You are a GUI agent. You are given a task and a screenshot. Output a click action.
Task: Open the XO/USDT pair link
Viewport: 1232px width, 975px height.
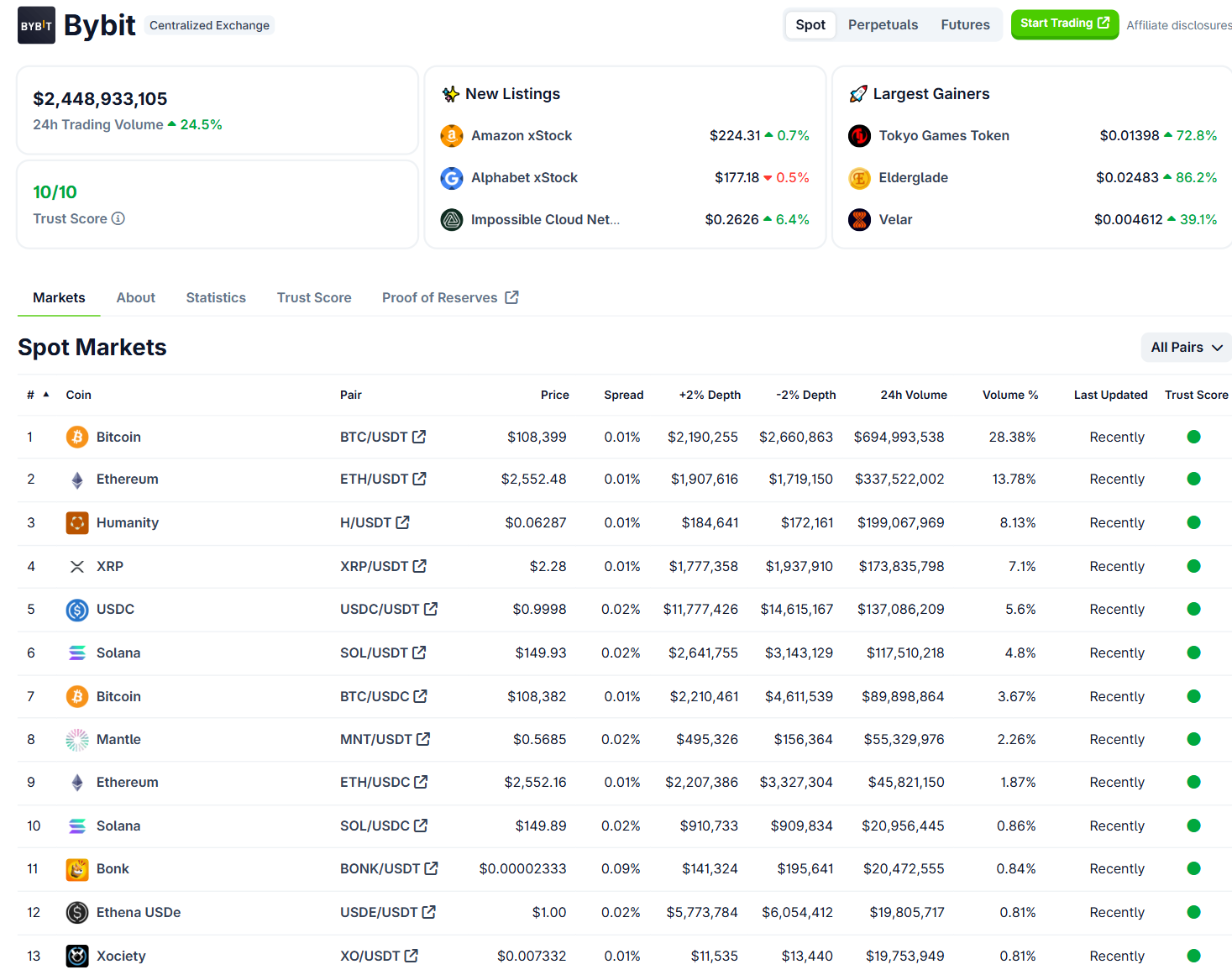[379, 956]
